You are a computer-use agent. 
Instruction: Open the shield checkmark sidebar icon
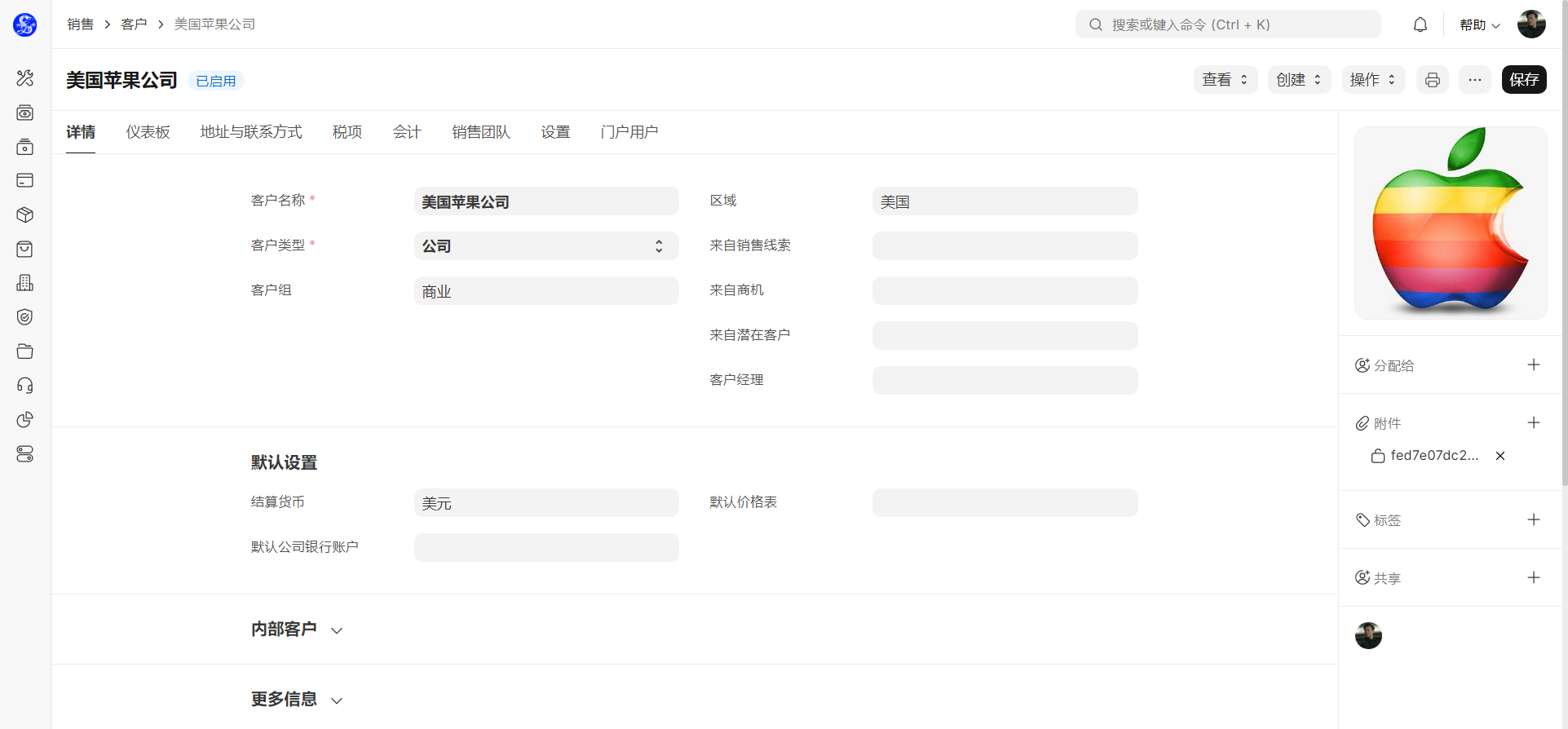click(x=25, y=317)
